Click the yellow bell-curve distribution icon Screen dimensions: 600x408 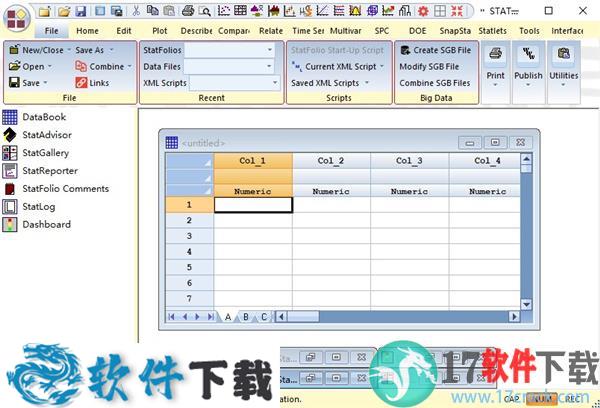pyautogui.click(x=355, y=11)
